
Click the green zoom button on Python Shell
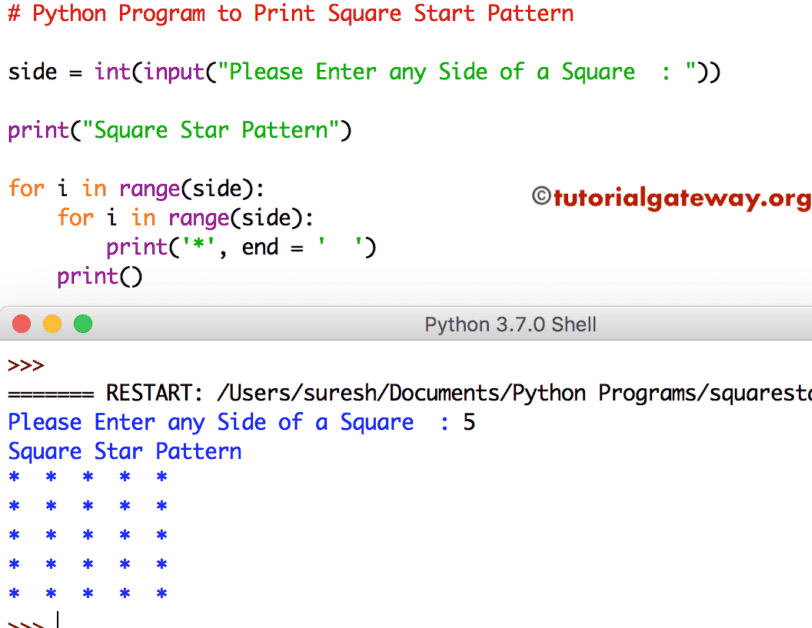(83, 324)
